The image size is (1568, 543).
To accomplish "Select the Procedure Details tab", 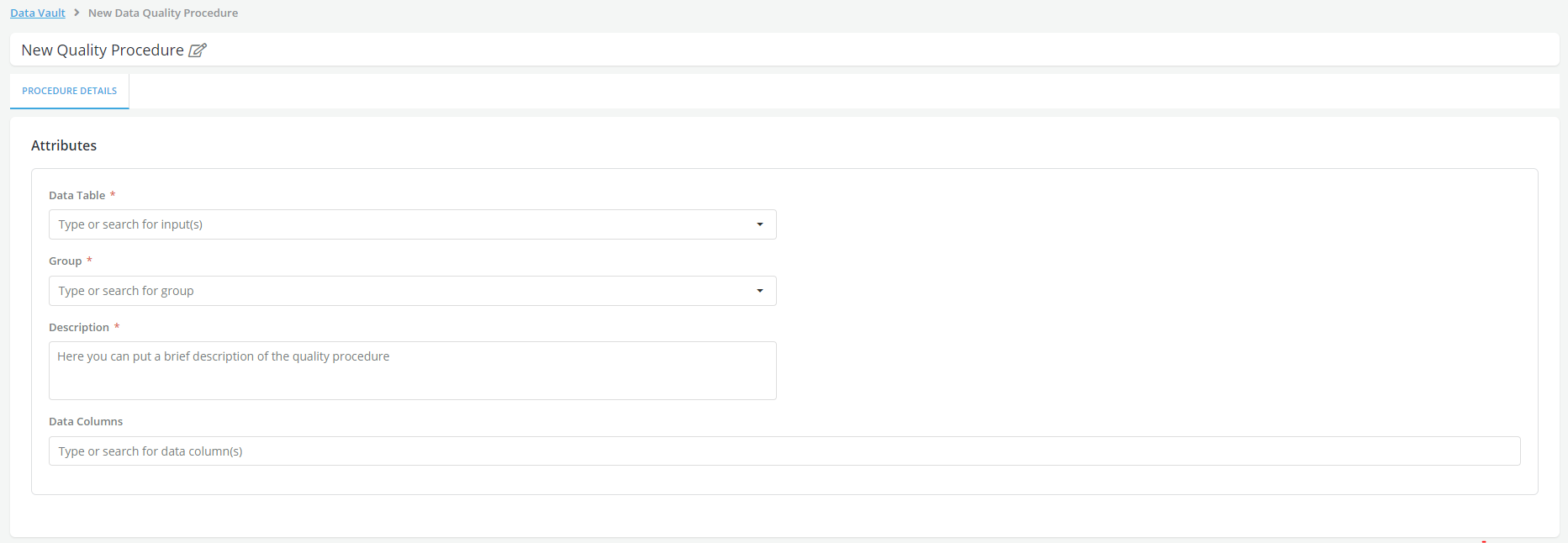I will tap(70, 91).
